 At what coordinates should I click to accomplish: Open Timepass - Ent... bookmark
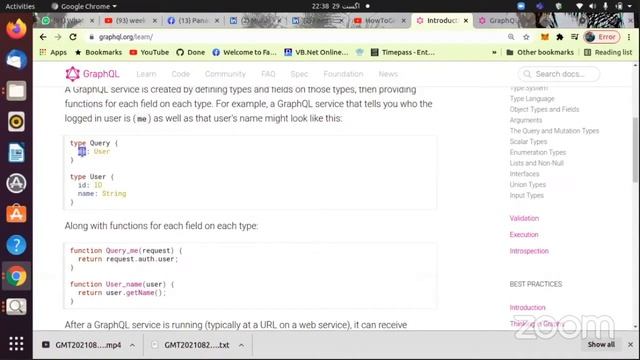click(402, 52)
